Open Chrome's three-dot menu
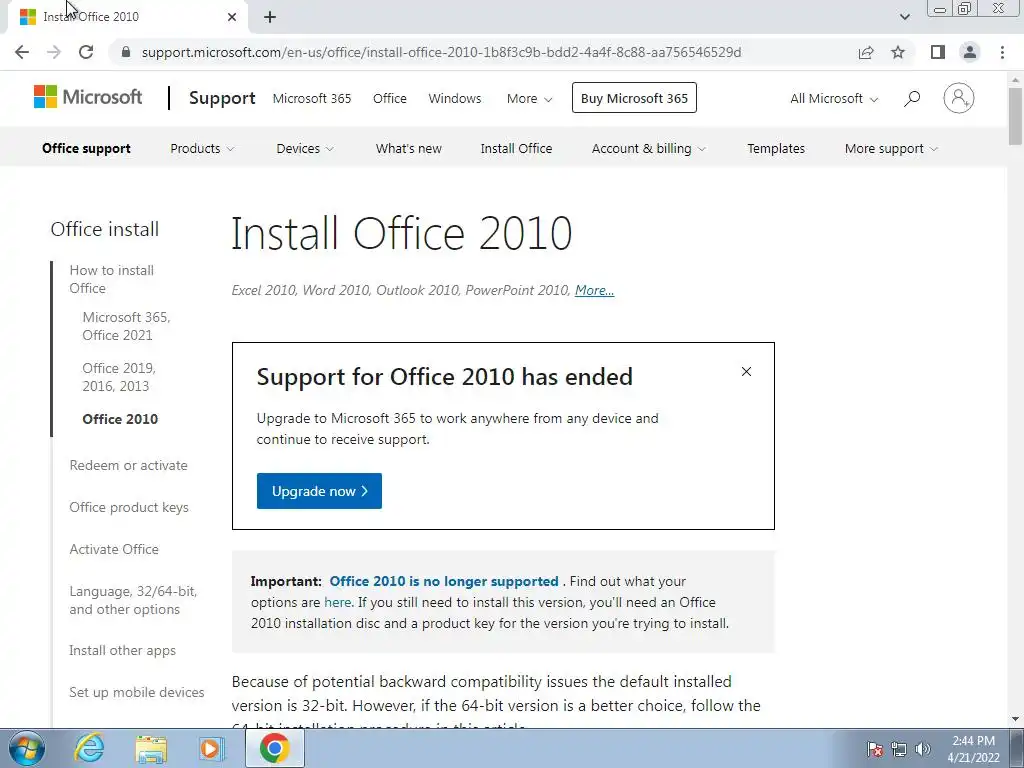This screenshot has width=1024, height=768. point(1002,52)
